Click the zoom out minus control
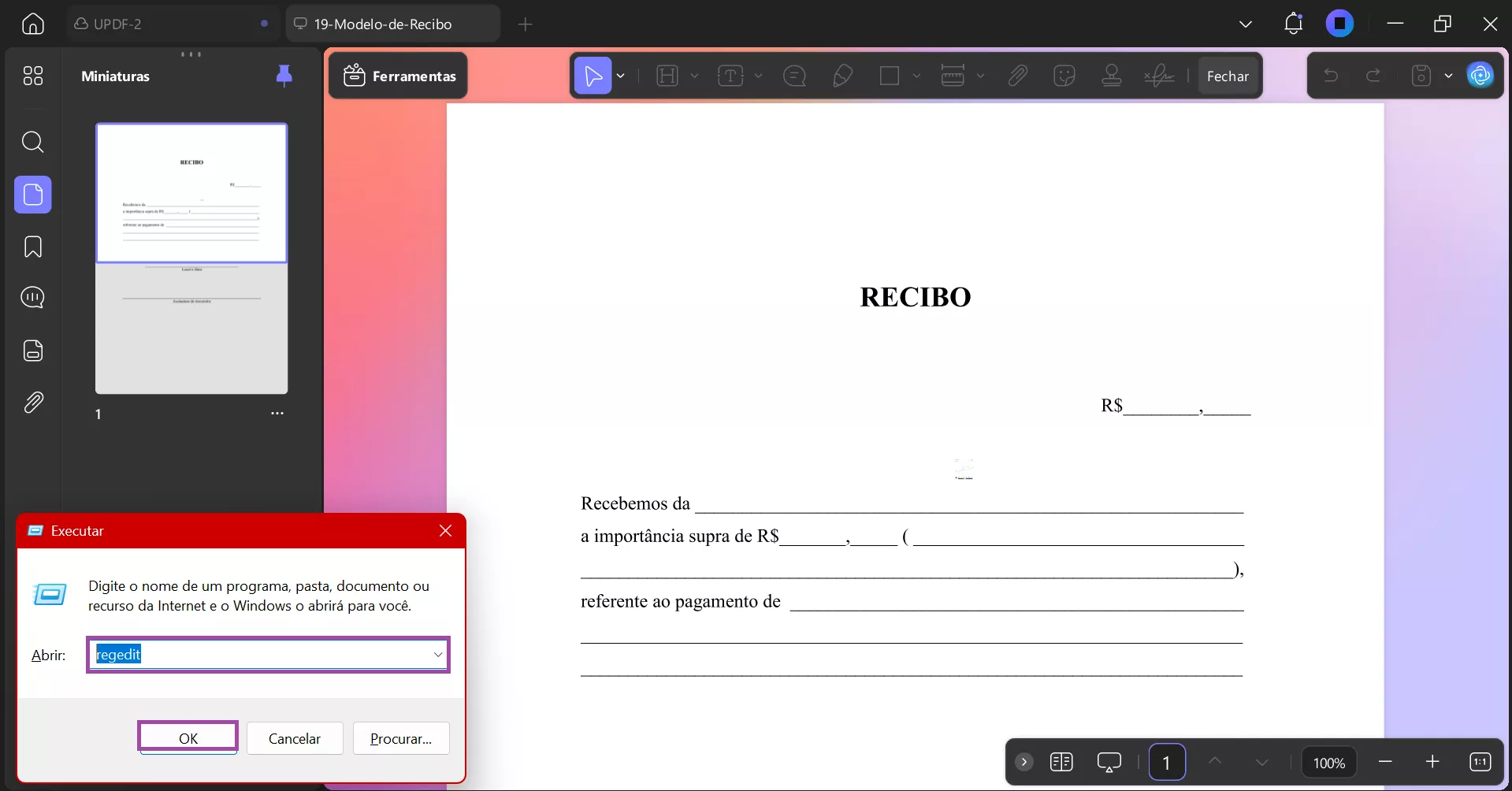 1385,762
